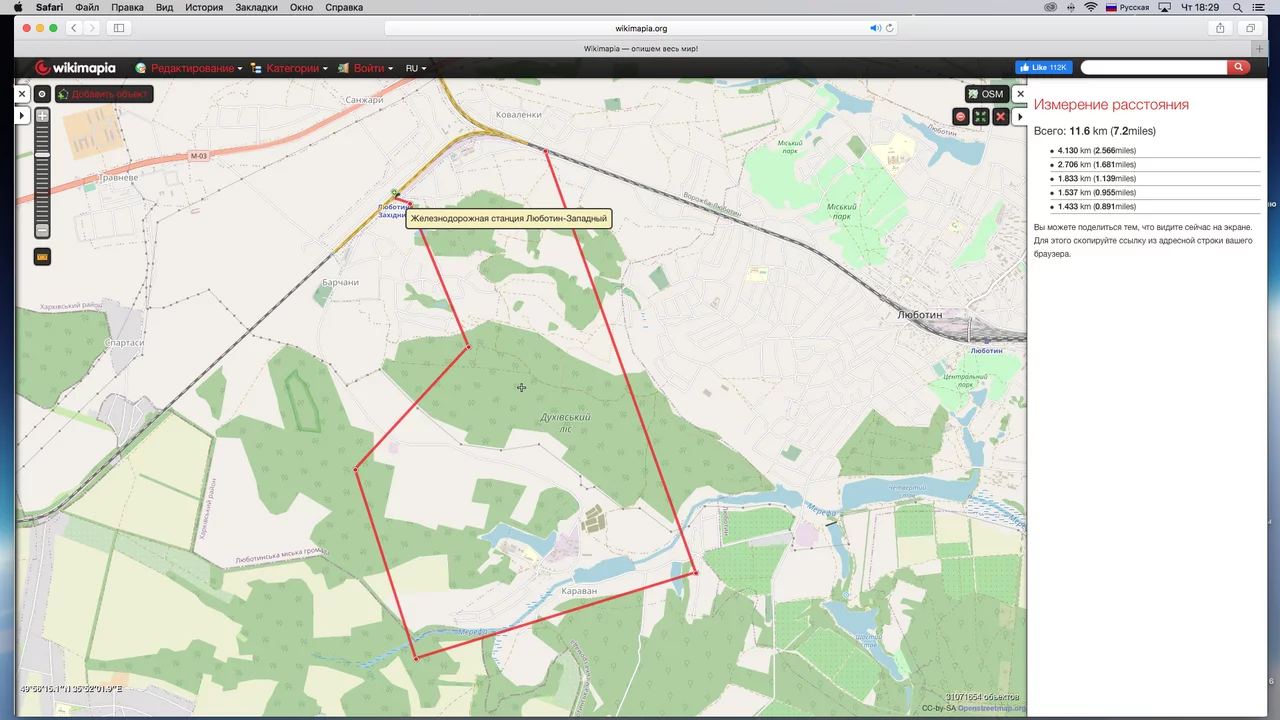Open the Apple menu
The width and height of the screenshot is (1280, 720).
[18, 7]
